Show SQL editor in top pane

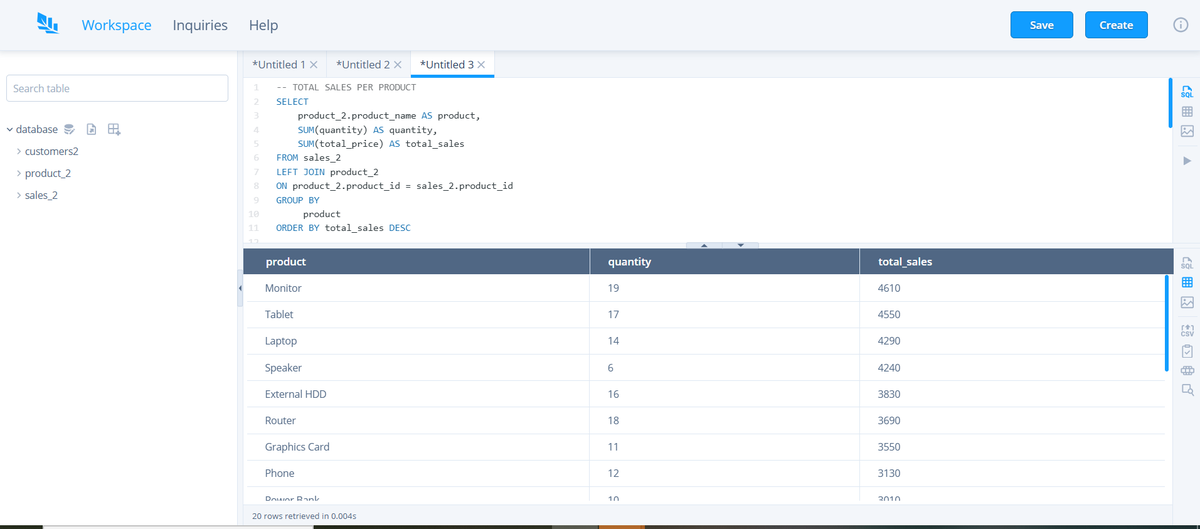pos(1187,91)
